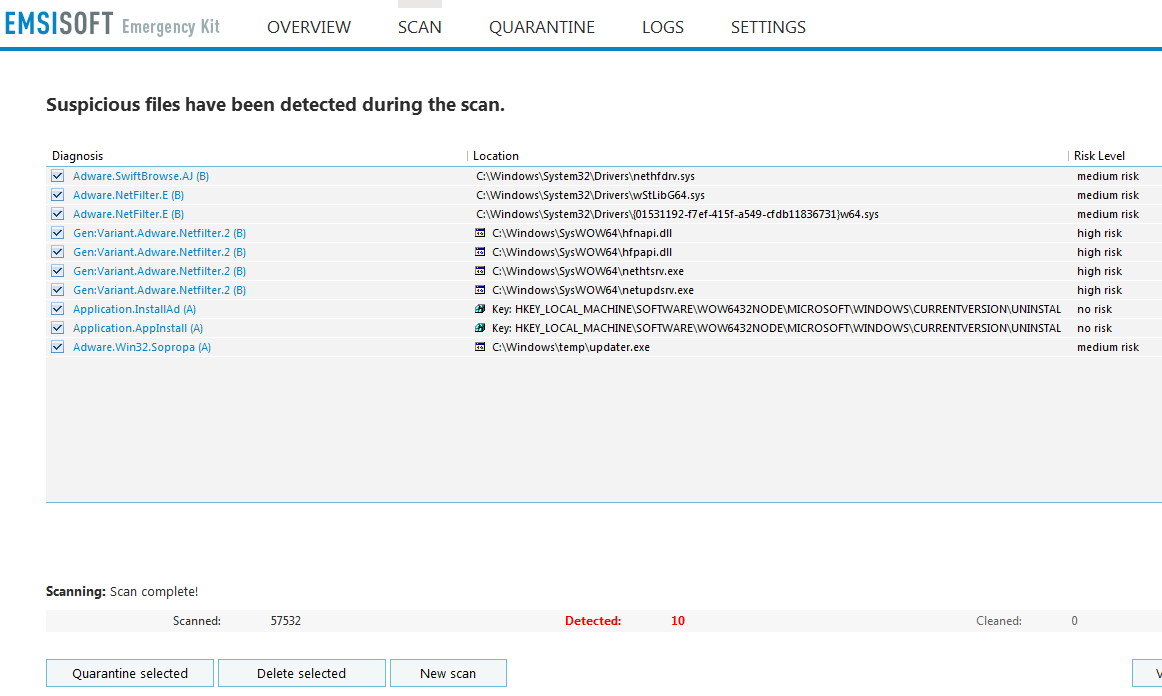The height and width of the screenshot is (696, 1162).
Task: Open the Settings tab
Action: click(768, 27)
